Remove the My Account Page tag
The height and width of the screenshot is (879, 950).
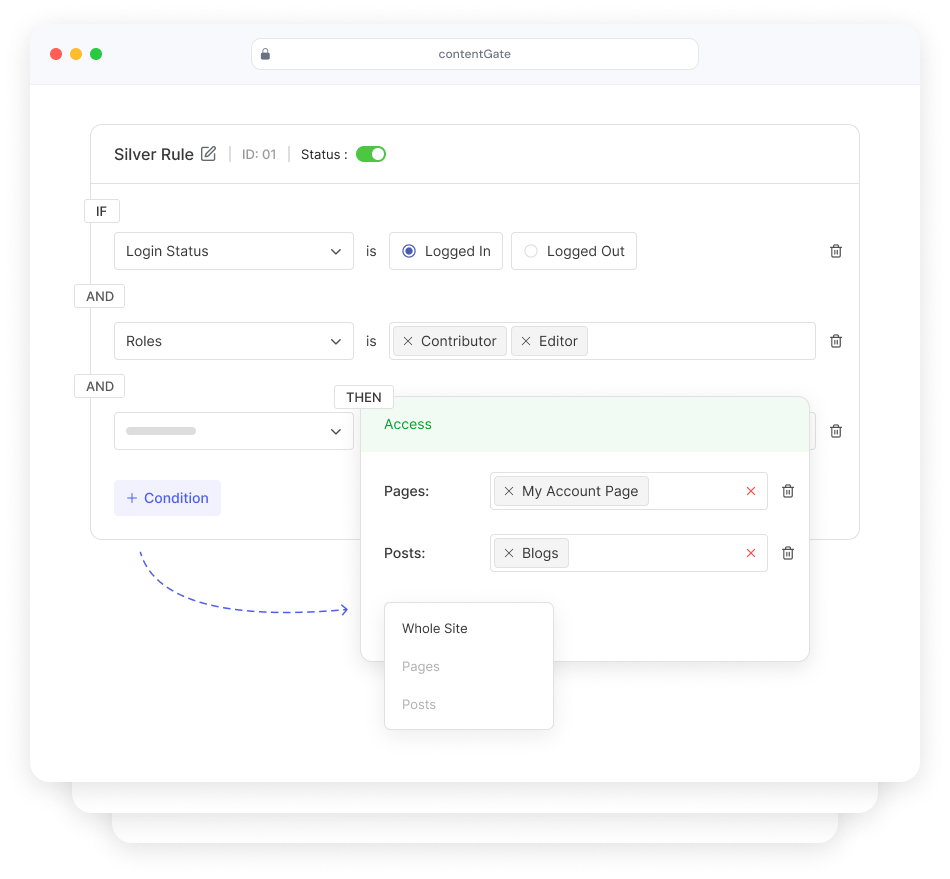point(509,491)
